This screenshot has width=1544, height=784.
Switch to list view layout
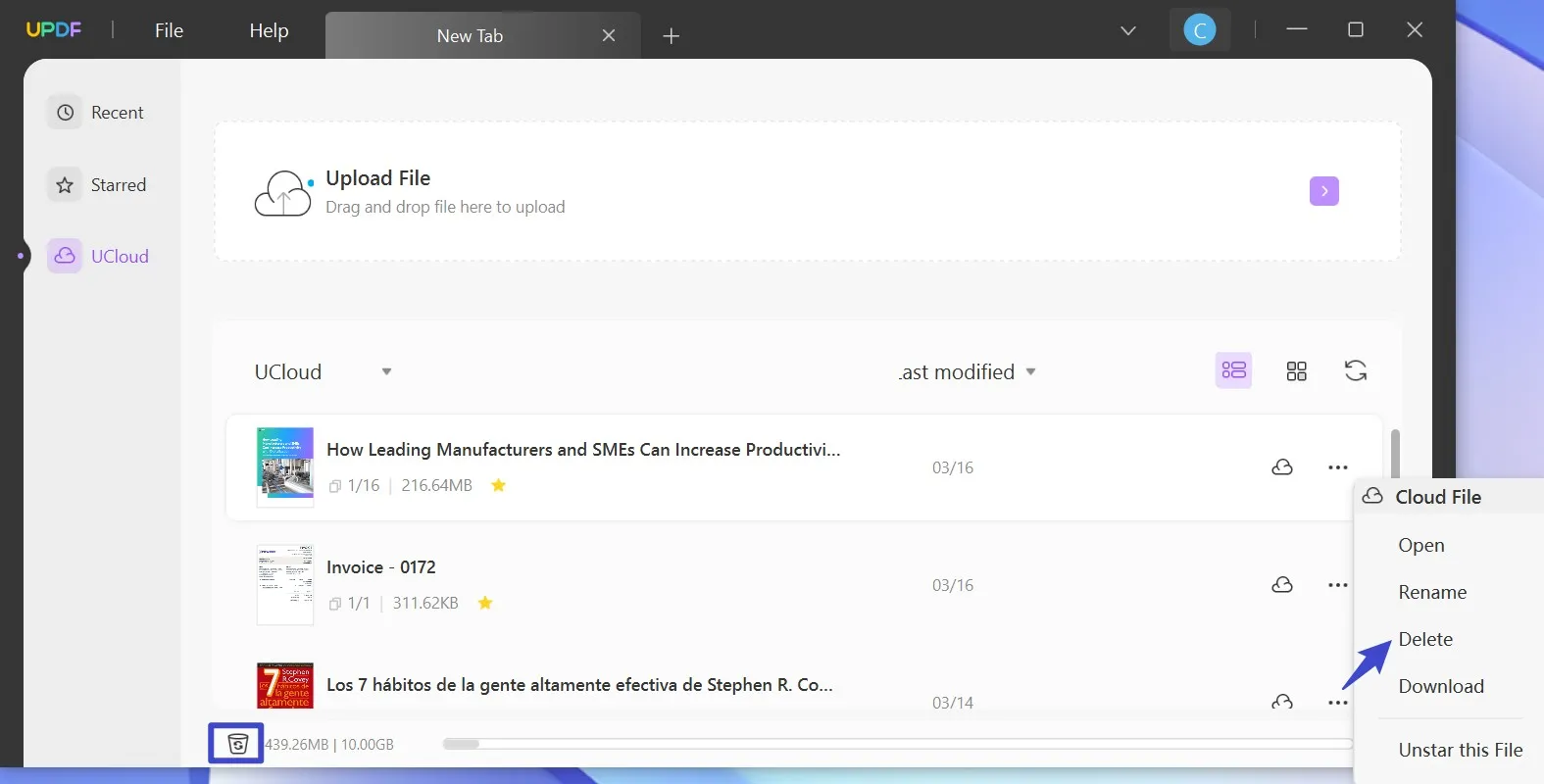pyautogui.click(x=1233, y=370)
